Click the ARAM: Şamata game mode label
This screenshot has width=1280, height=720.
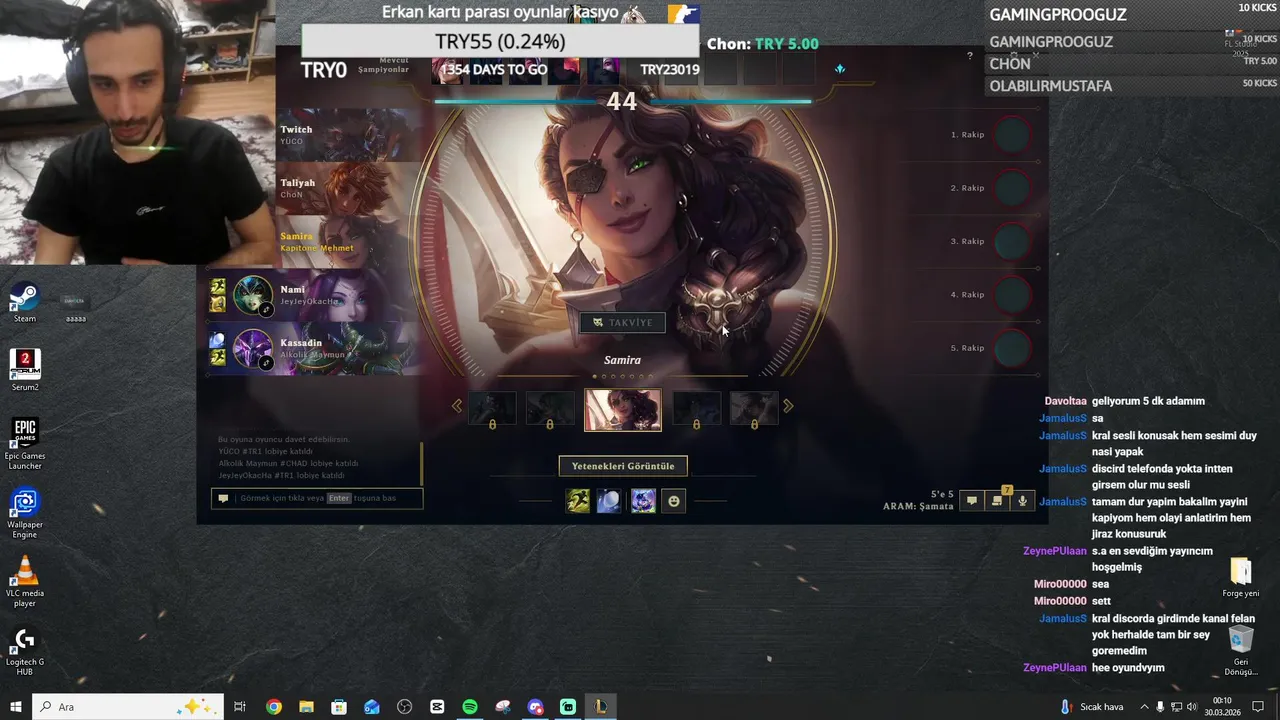tap(918, 506)
